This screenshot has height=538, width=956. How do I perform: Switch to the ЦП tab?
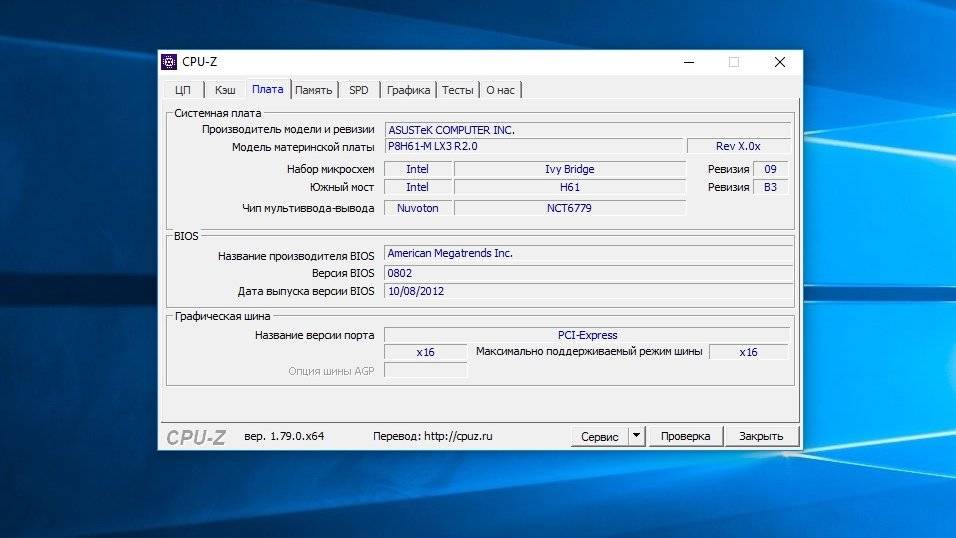click(182, 90)
